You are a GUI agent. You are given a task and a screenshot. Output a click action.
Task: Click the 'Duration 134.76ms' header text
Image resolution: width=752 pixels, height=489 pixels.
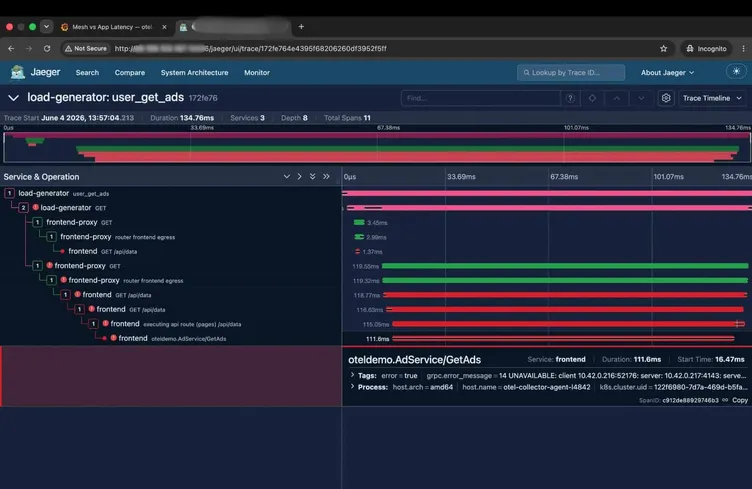182,118
